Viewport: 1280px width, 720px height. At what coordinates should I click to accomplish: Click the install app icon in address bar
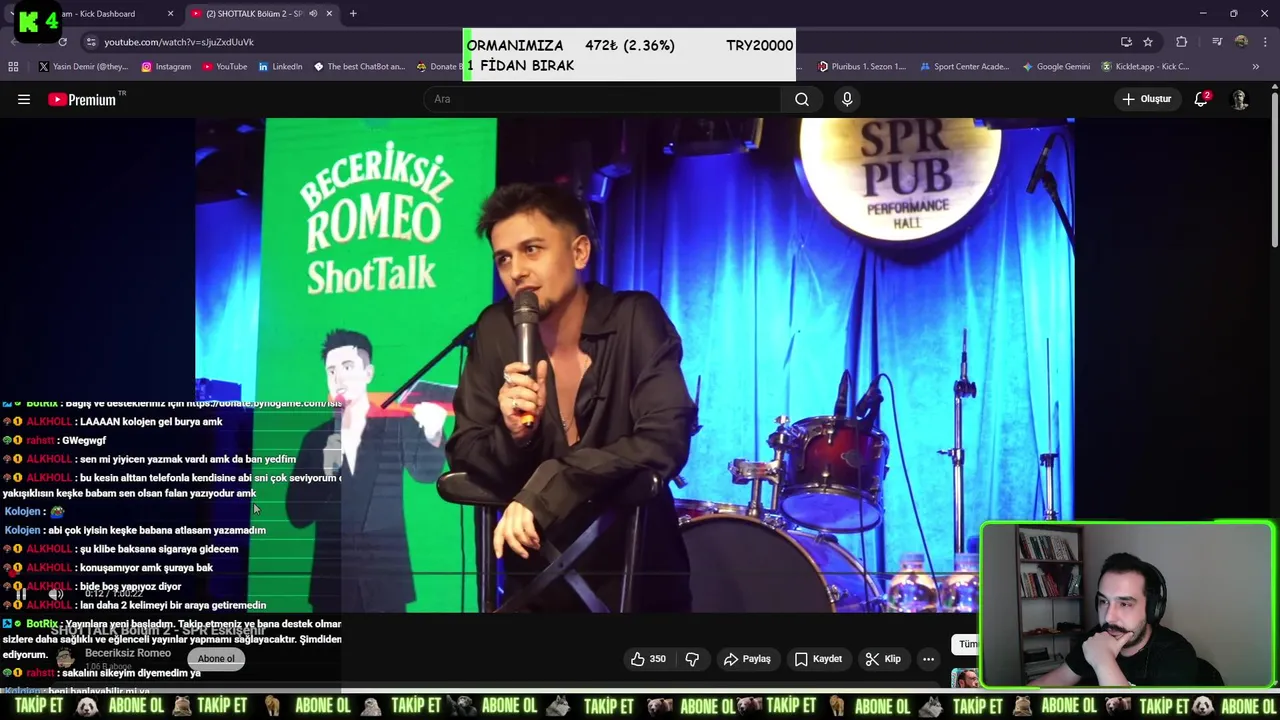[1126, 42]
